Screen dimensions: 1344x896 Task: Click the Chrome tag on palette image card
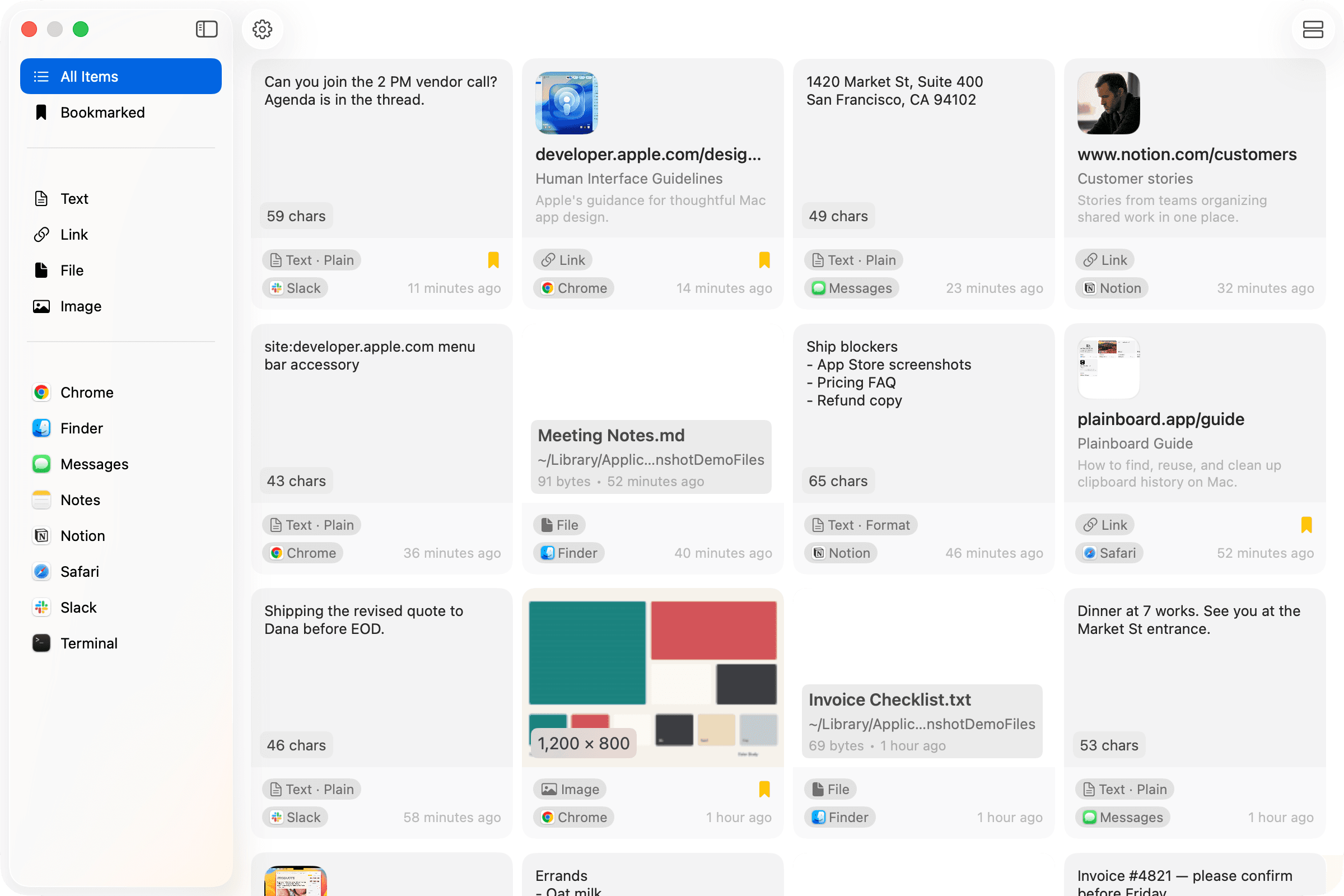[x=573, y=817]
